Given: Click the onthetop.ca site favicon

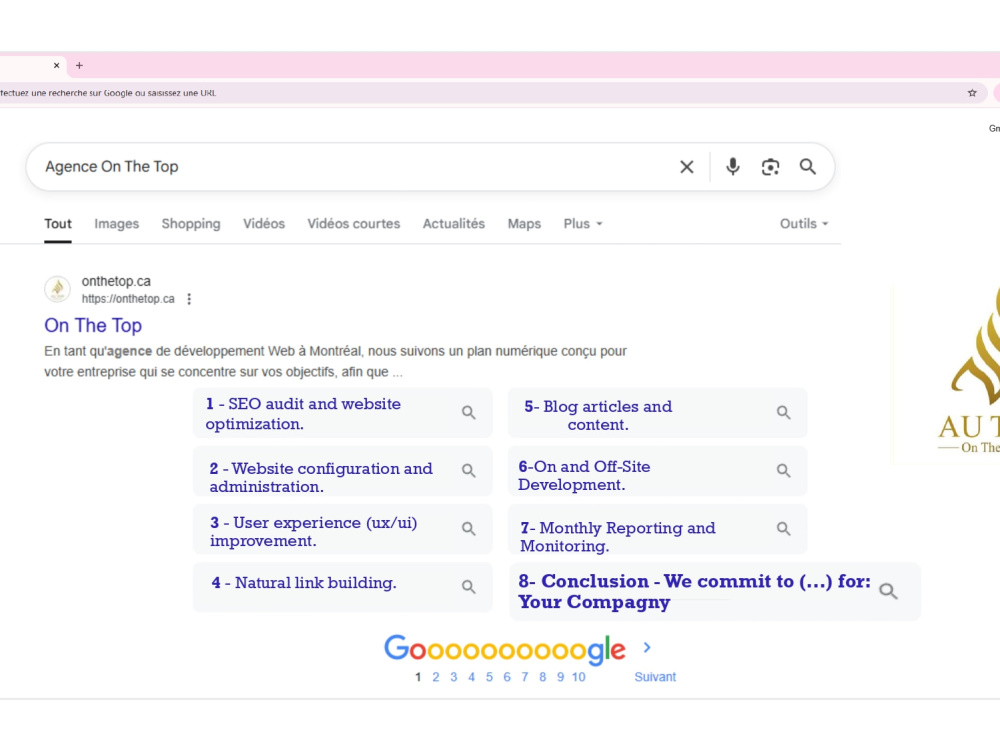Looking at the screenshot, I should (57, 289).
